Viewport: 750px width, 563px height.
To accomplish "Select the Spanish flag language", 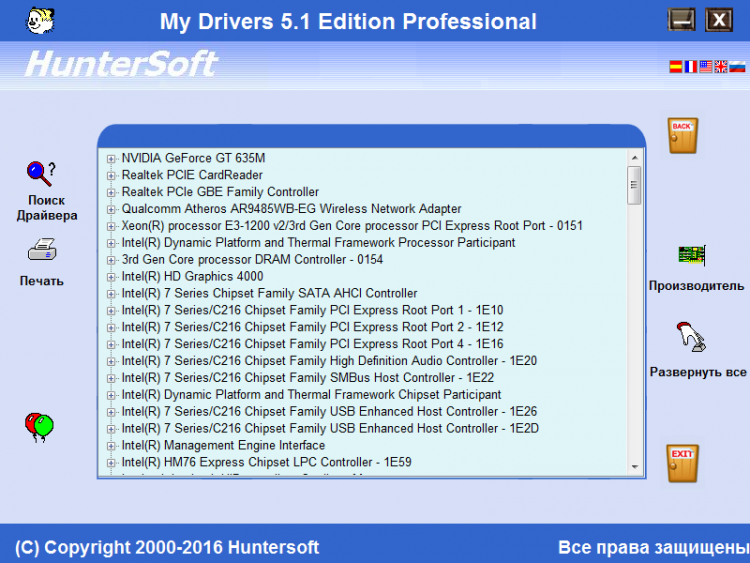I will (x=675, y=66).
